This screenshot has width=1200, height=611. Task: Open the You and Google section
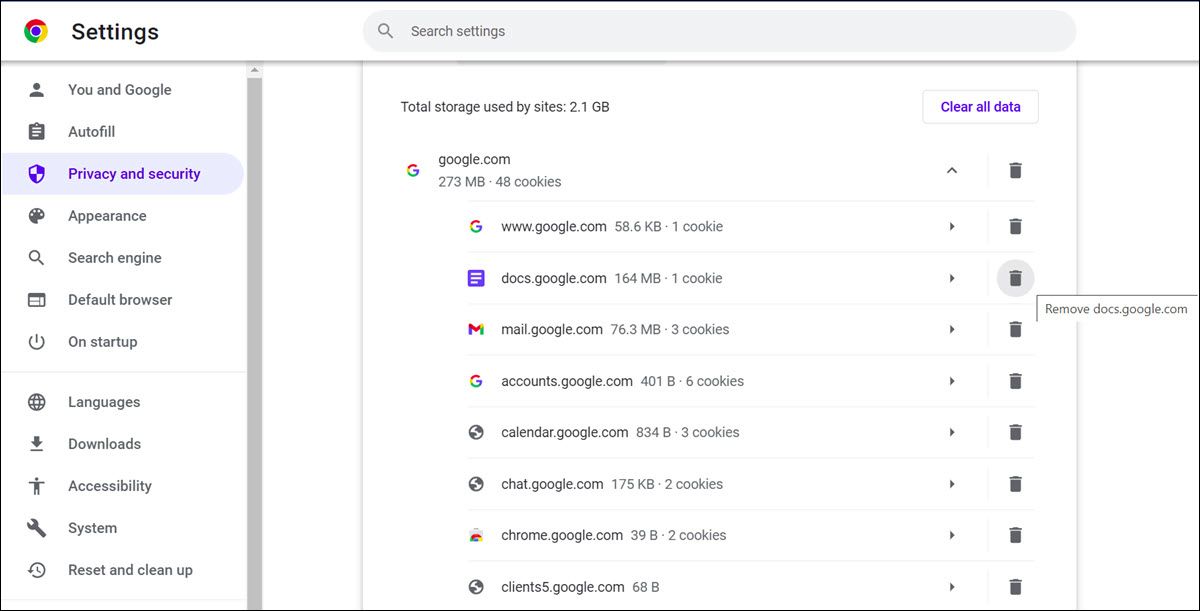click(x=119, y=89)
